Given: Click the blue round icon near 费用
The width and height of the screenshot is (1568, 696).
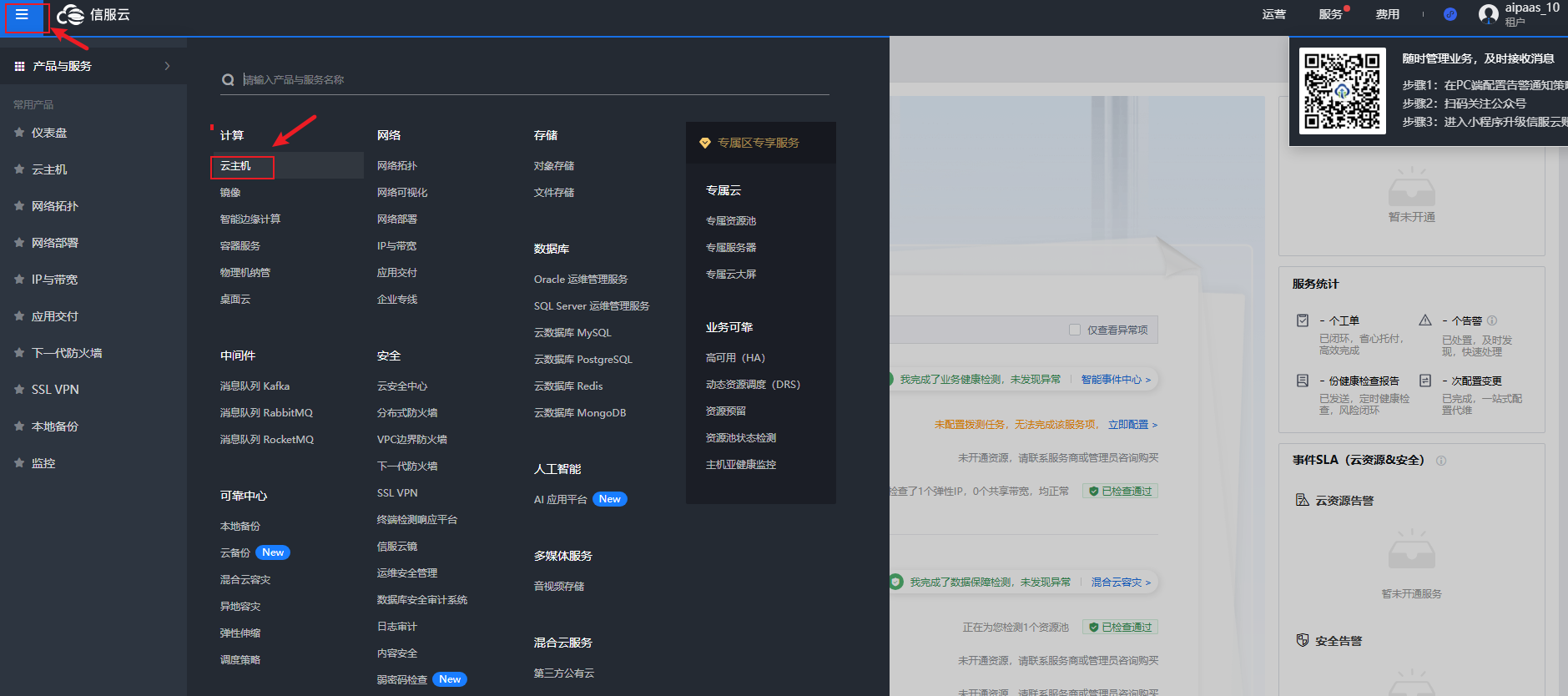Looking at the screenshot, I should click(1450, 14).
